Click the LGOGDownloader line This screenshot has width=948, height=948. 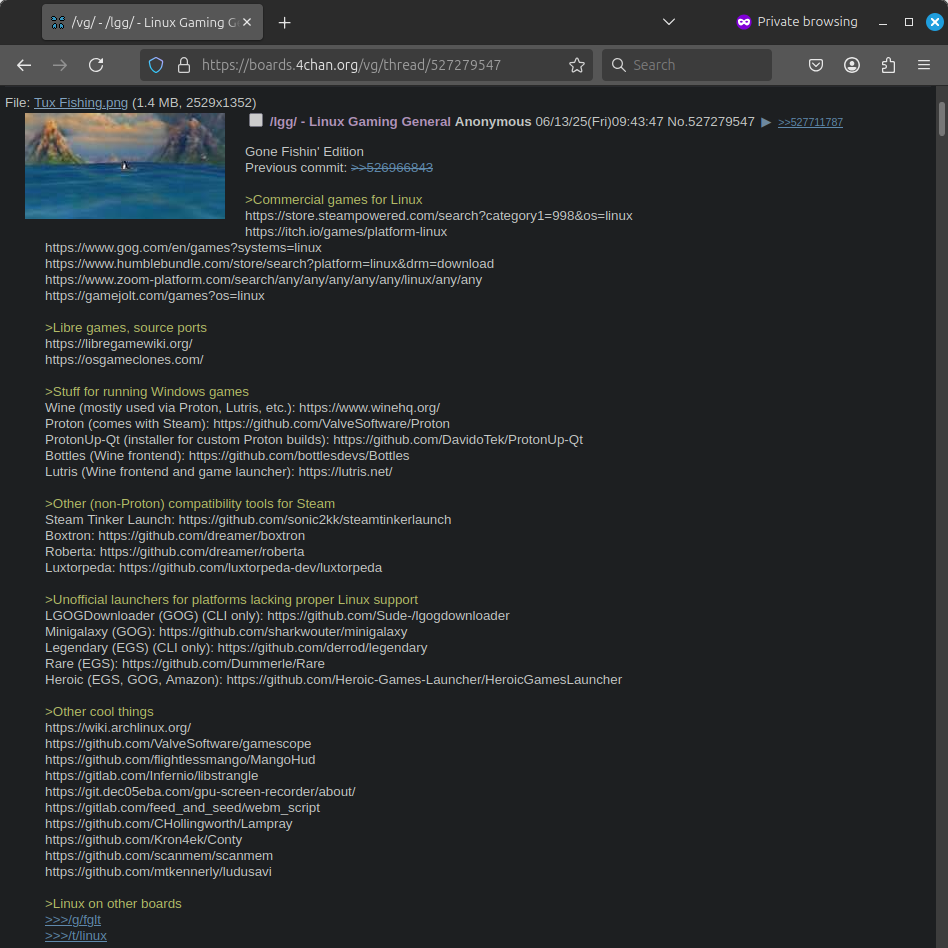coord(277,615)
